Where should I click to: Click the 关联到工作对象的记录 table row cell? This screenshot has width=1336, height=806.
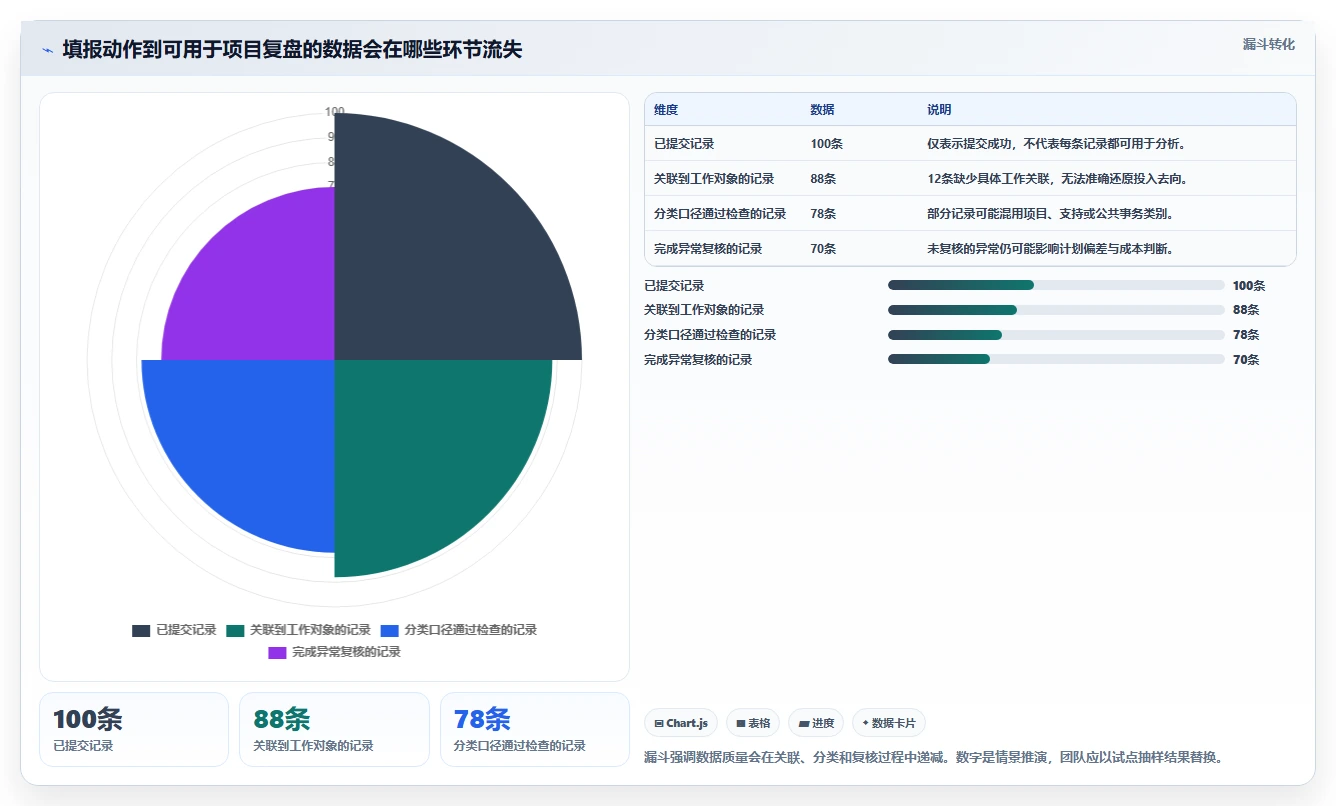[x=714, y=179]
